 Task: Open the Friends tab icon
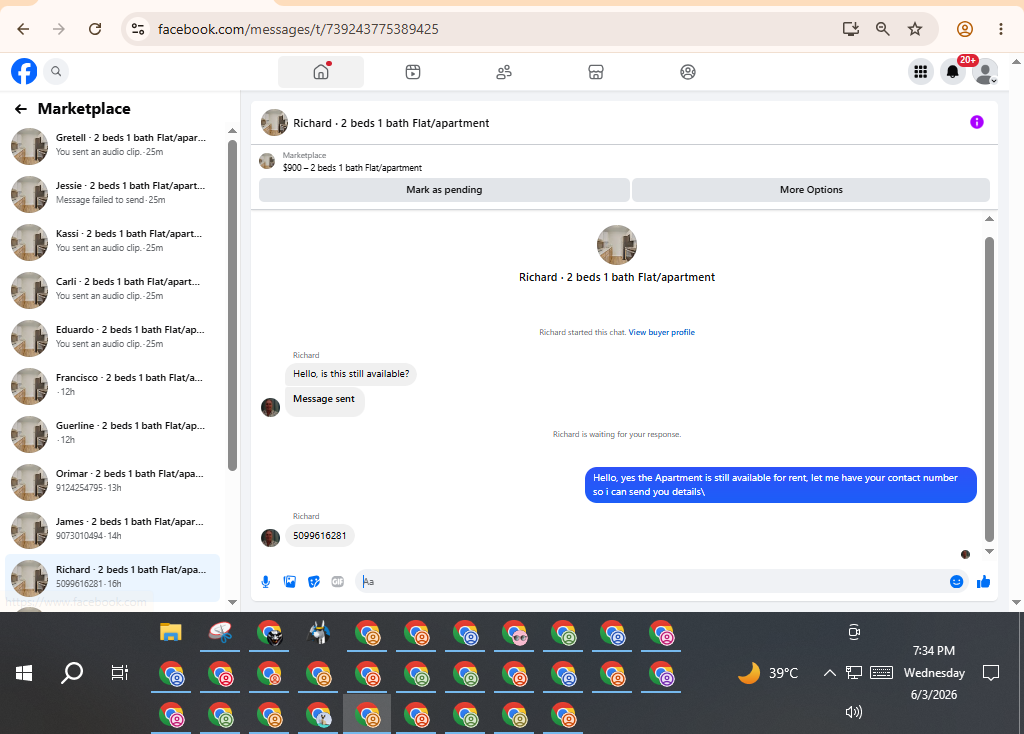click(x=504, y=72)
